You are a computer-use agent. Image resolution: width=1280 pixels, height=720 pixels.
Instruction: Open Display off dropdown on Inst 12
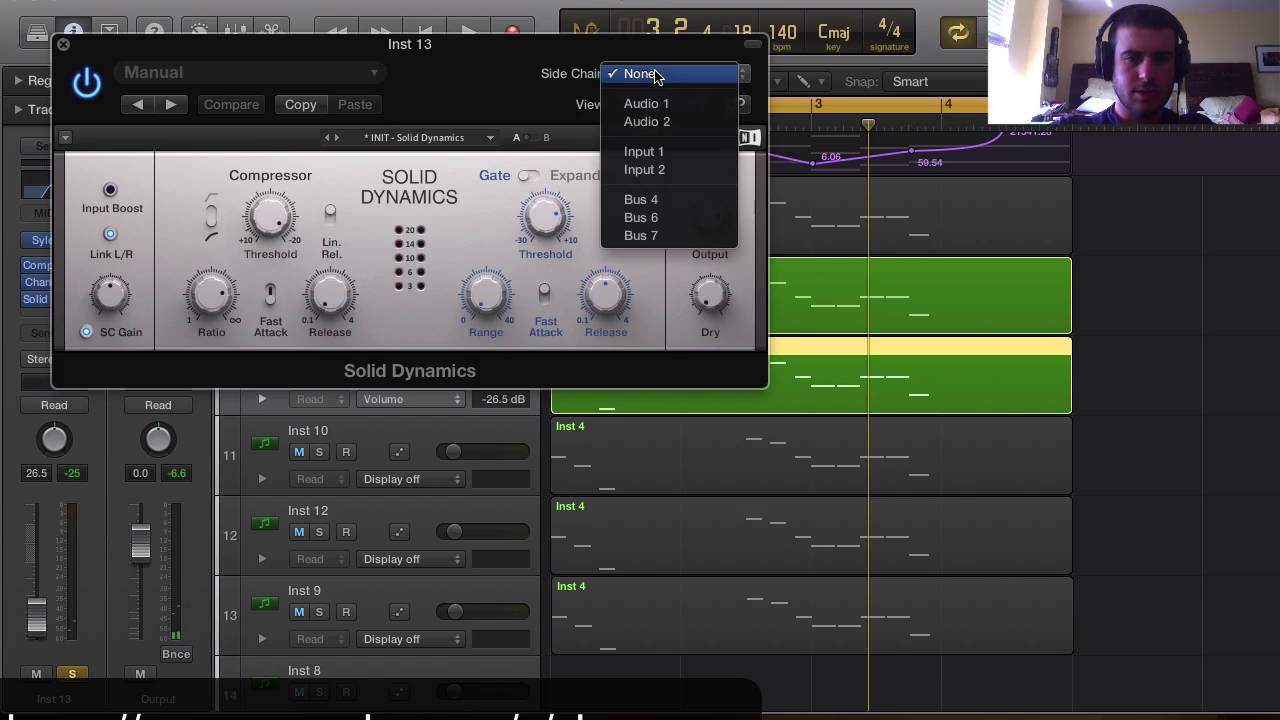point(411,559)
